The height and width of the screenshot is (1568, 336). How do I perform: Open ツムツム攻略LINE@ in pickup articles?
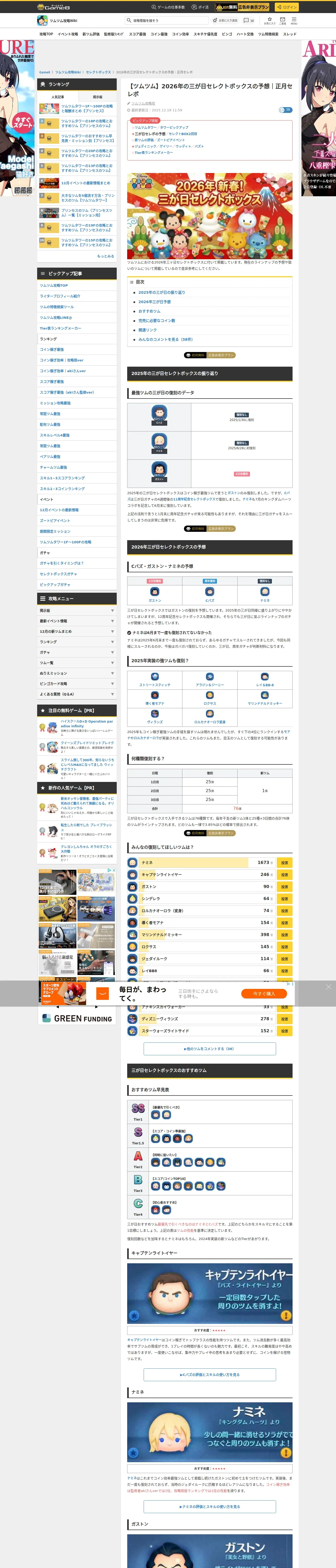(x=77, y=318)
